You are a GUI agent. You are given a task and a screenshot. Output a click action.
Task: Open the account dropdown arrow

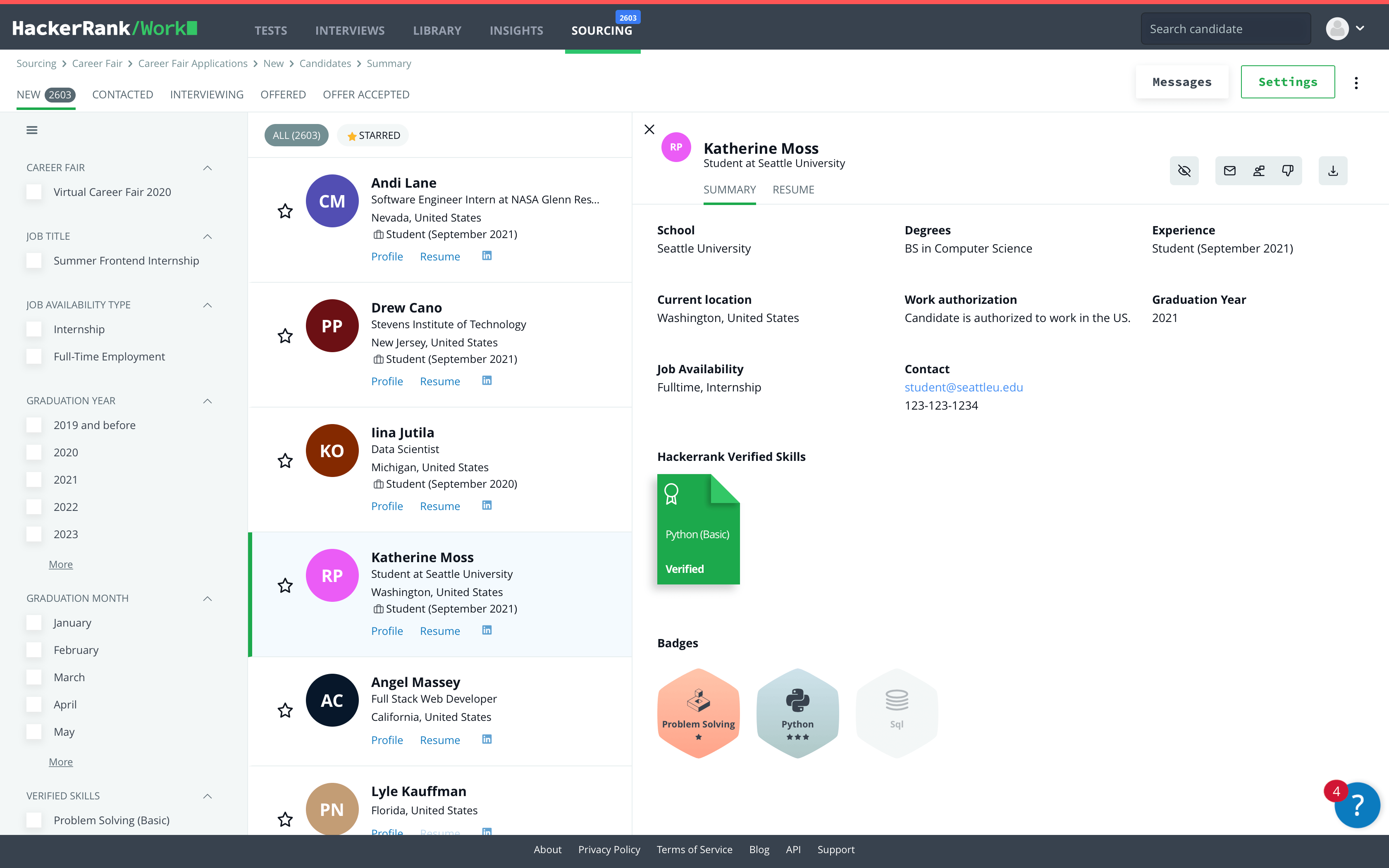pos(1360,28)
